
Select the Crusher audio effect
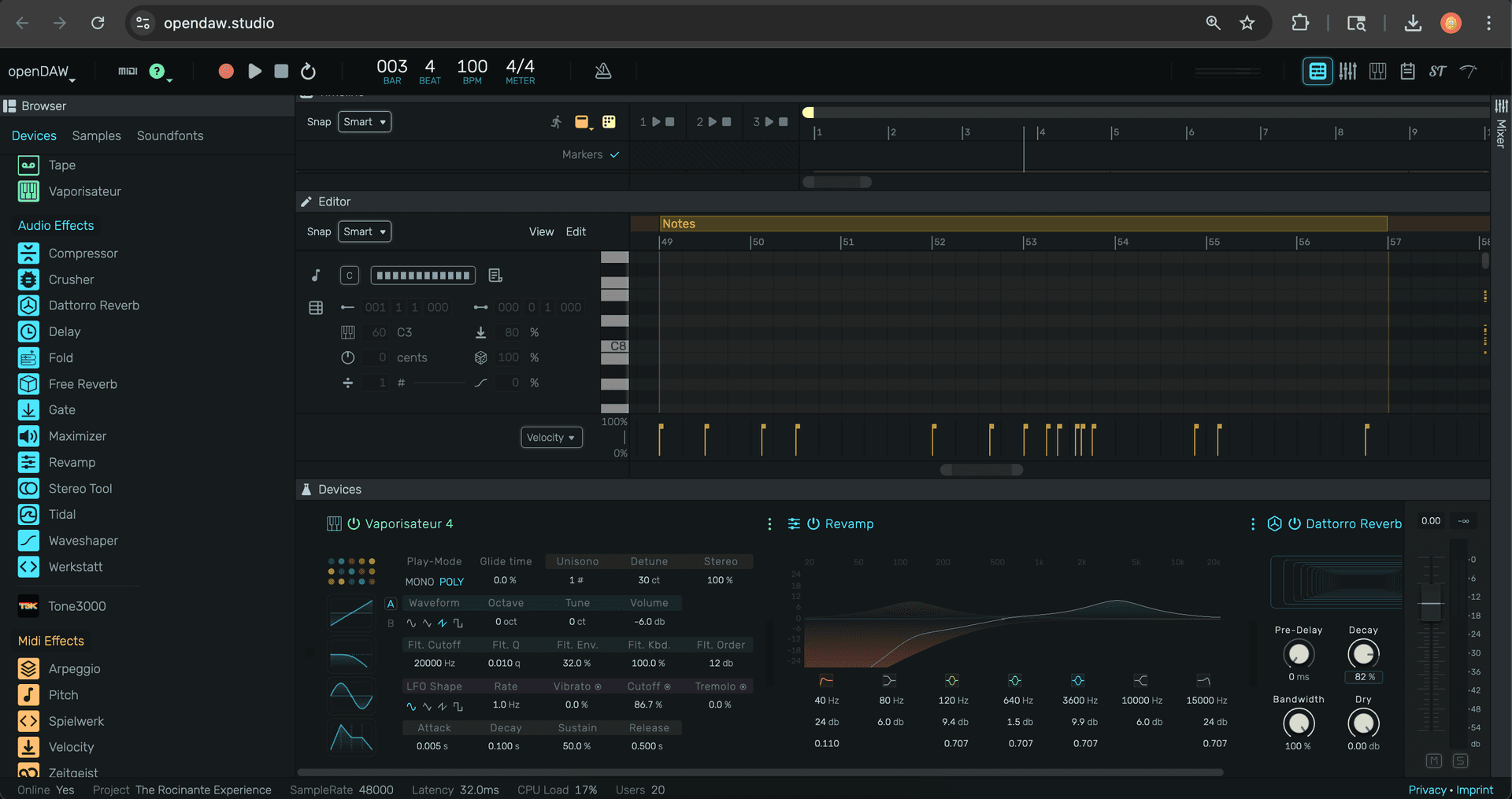(71, 279)
